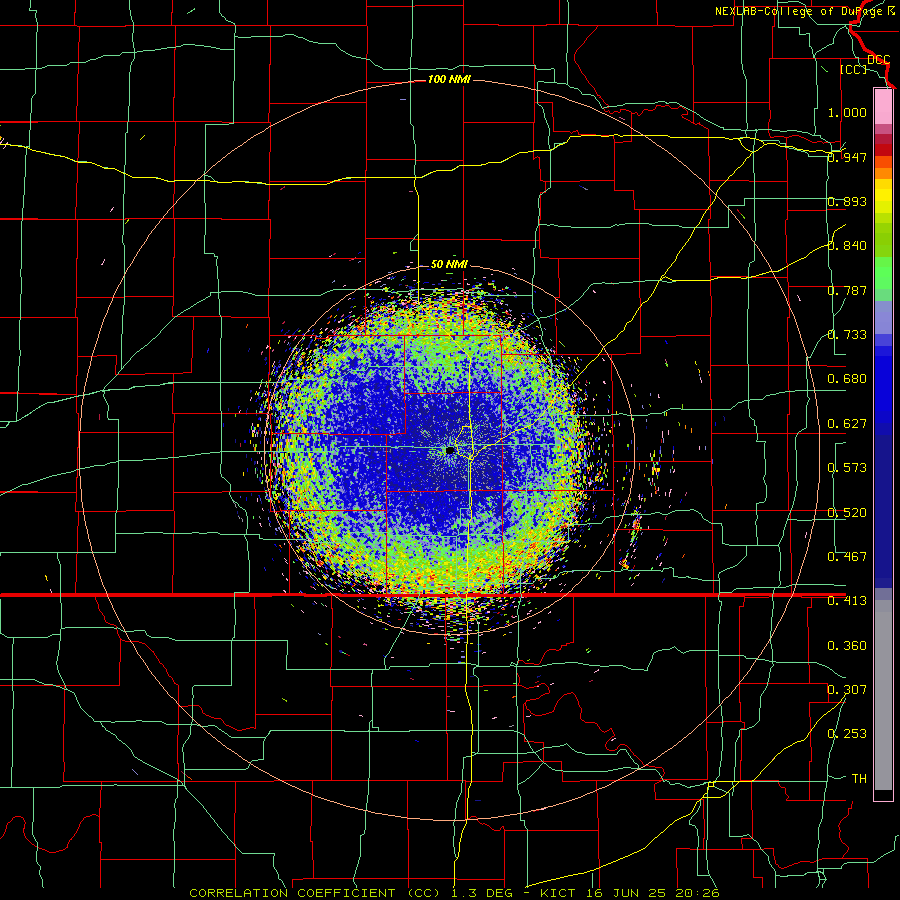Click the 0.733 legend value
Image resolution: width=900 pixels, height=900 pixels.
click(x=847, y=335)
